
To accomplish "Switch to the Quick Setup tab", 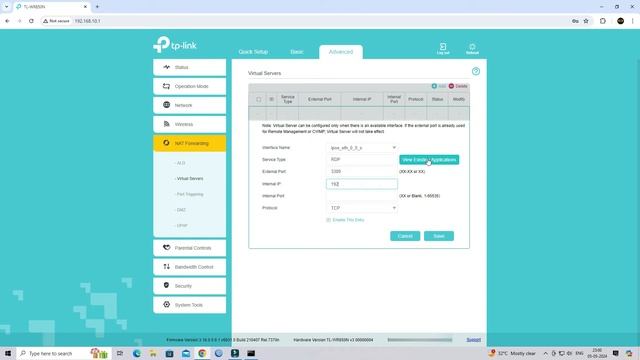I will (x=253, y=52).
